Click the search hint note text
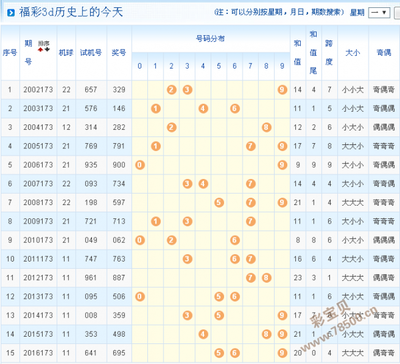 (x=279, y=12)
